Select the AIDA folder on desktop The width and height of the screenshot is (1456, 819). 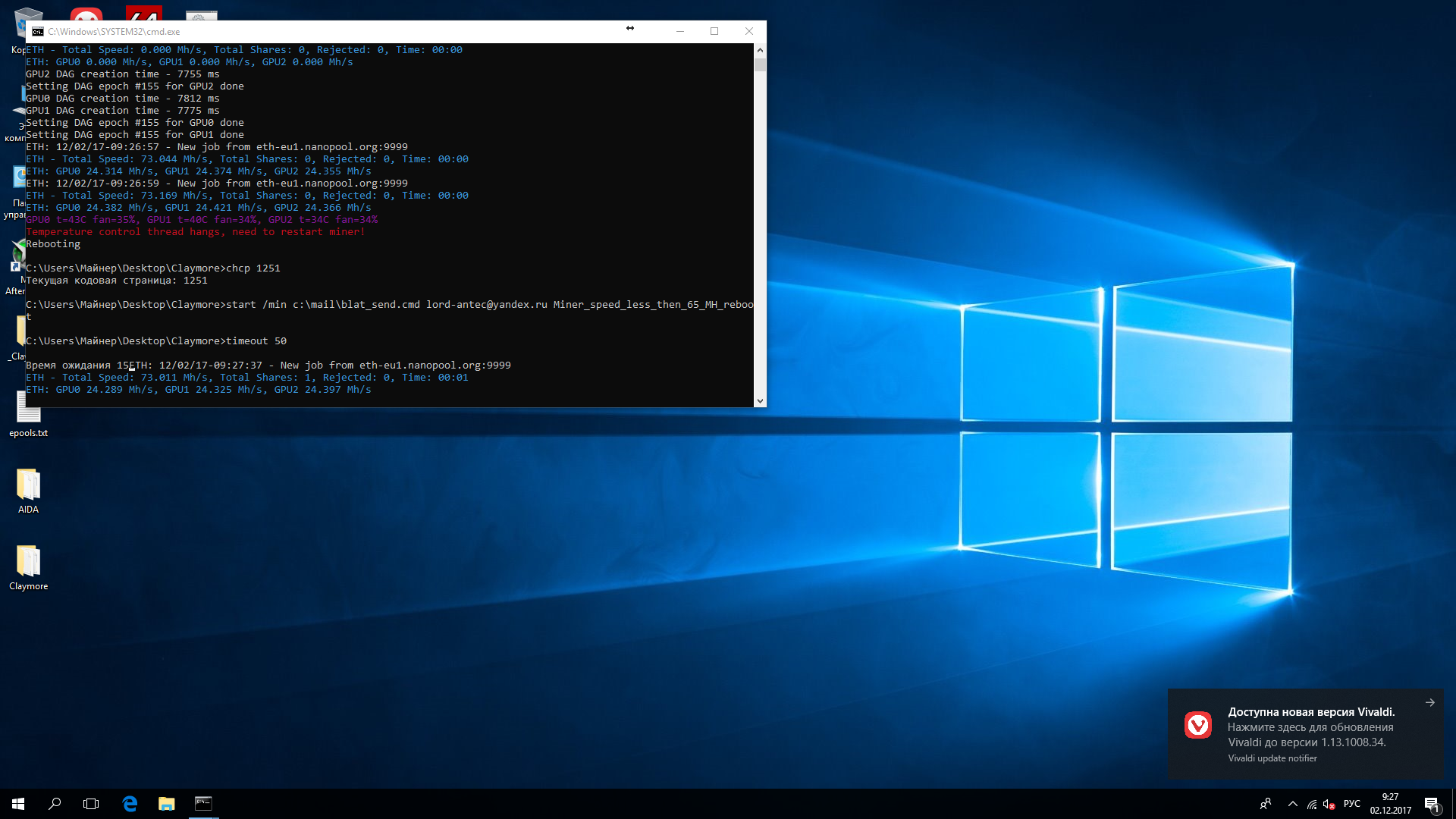tap(28, 491)
